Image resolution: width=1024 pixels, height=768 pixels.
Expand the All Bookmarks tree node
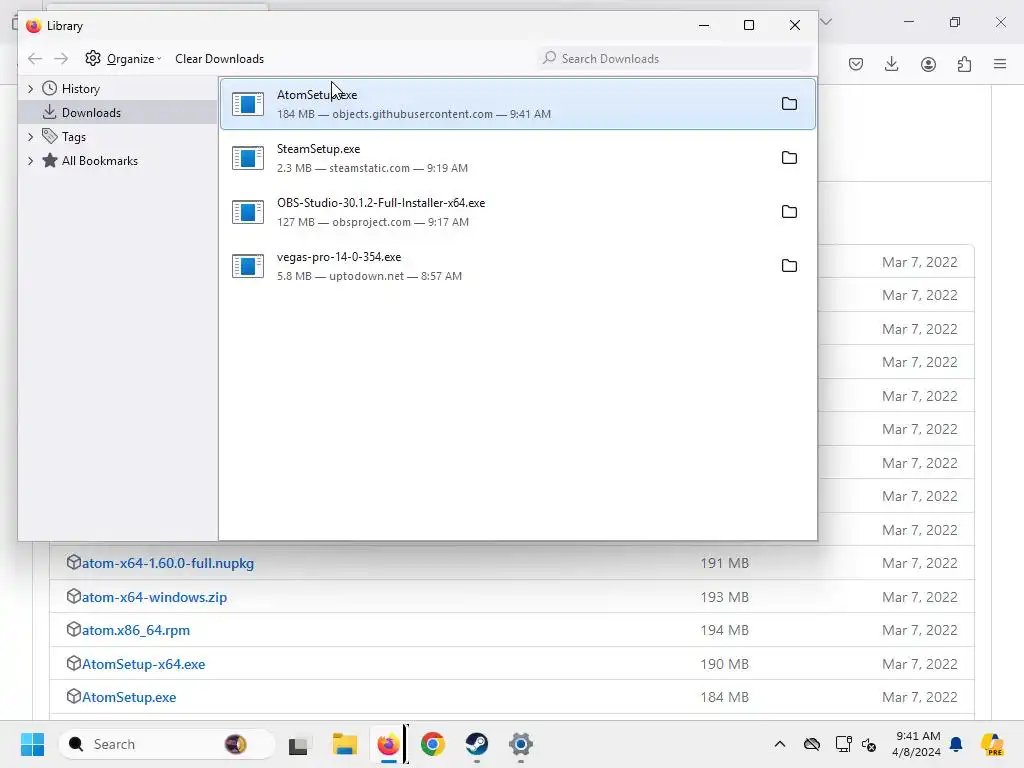point(30,161)
